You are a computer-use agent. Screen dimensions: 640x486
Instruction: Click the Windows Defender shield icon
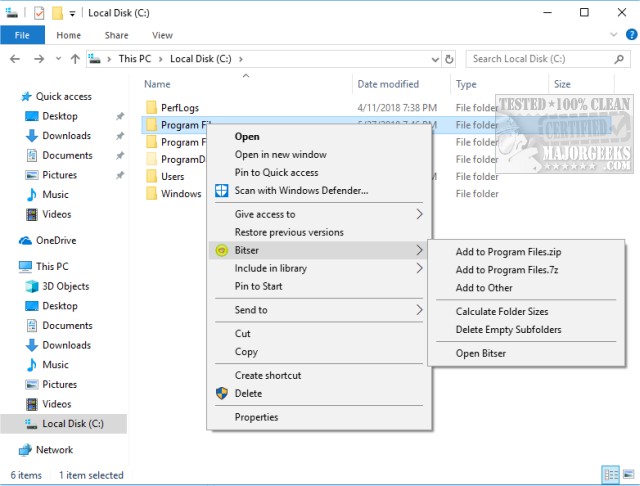[x=222, y=190]
